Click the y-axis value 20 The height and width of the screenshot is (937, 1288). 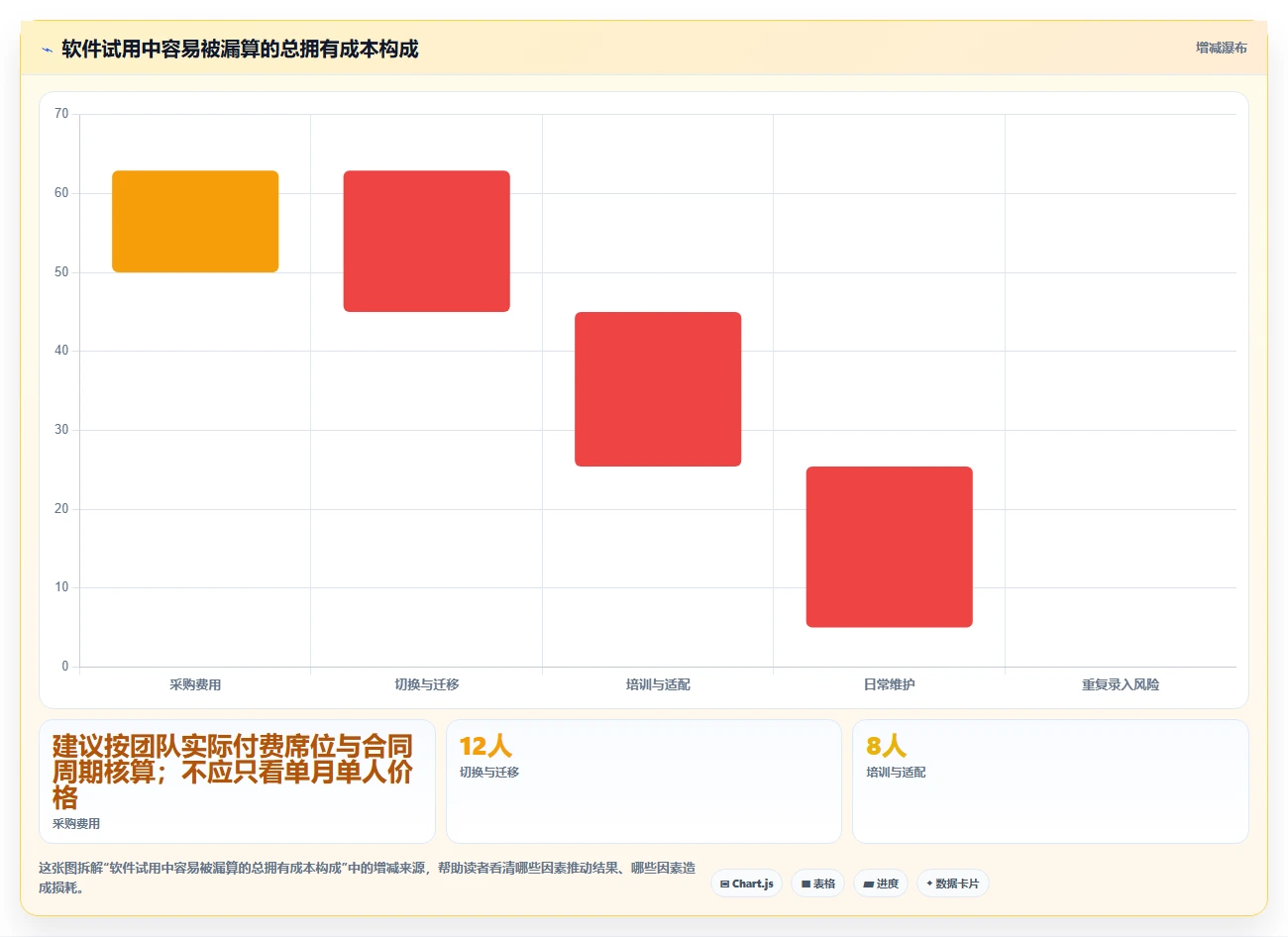point(61,509)
